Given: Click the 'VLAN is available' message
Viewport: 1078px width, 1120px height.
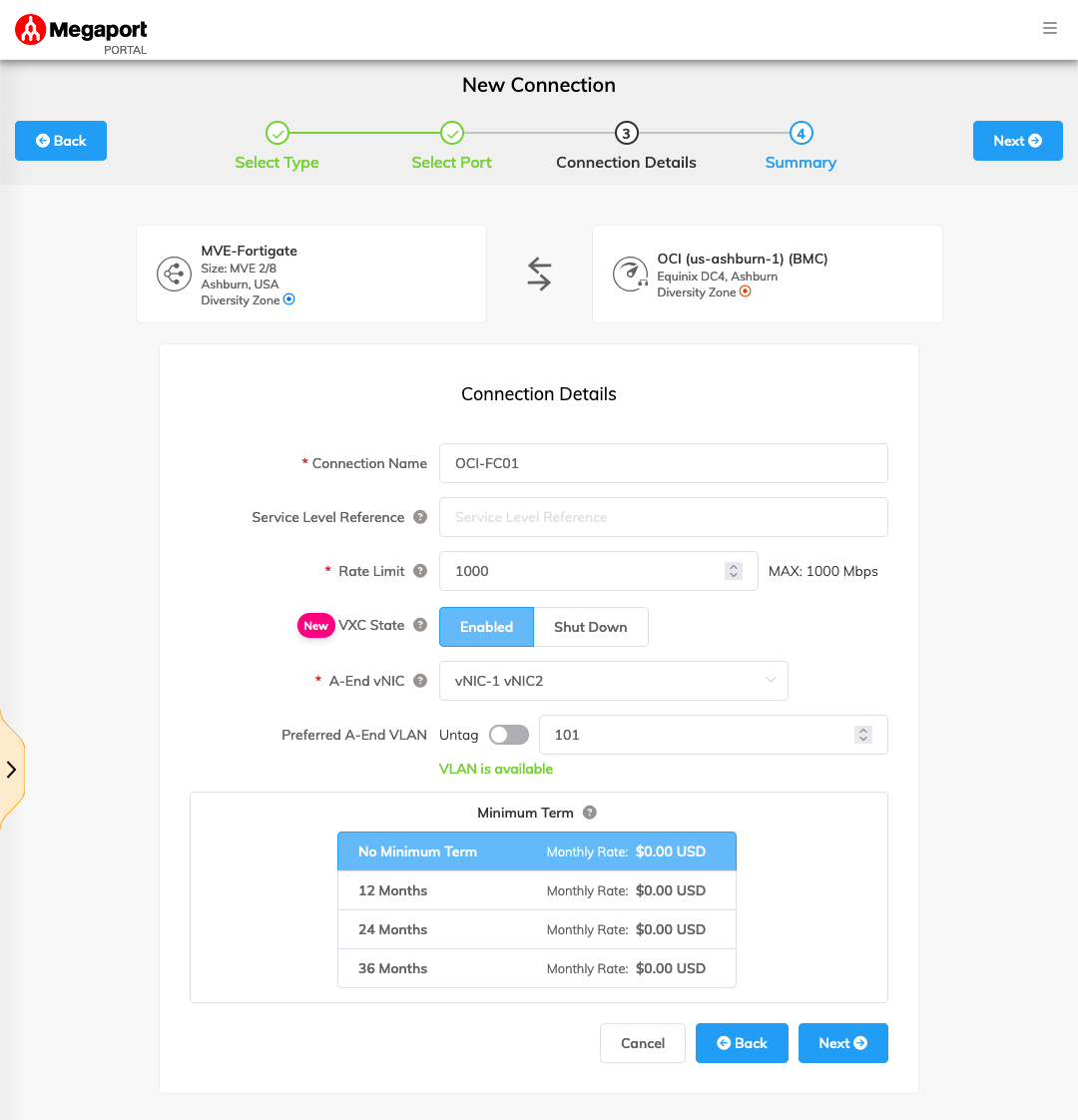Looking at the screenshot, I should pos(496,769).
